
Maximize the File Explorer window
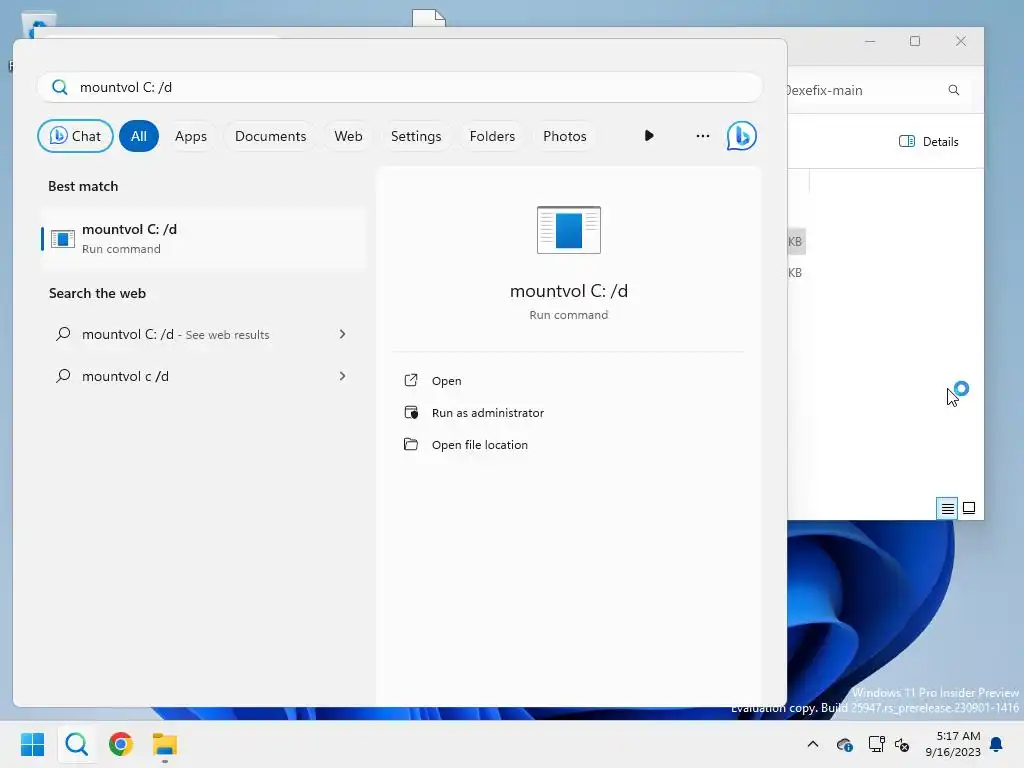pos(915,41)
